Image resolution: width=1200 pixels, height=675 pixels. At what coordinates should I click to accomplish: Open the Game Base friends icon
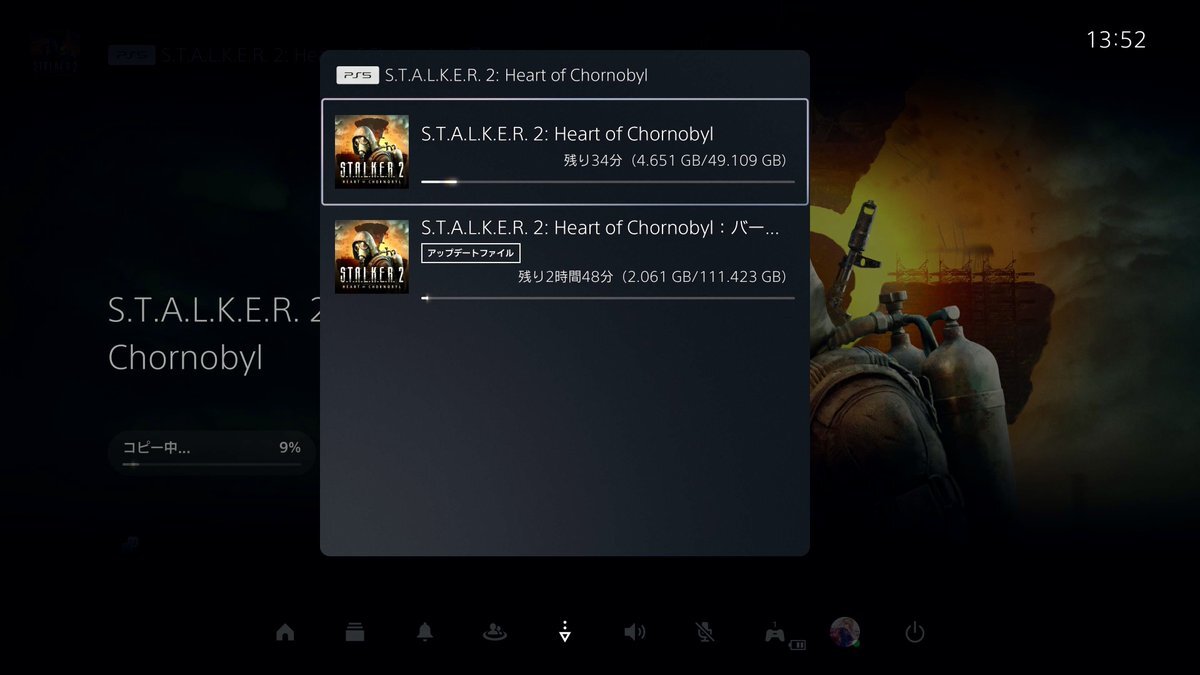(x=495, y=632)
